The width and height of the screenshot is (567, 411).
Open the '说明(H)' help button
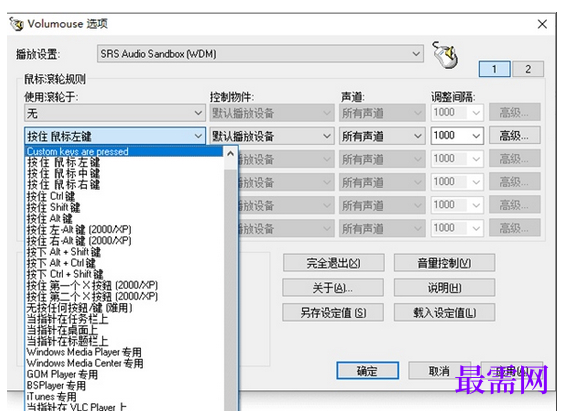tap(444, 288)
